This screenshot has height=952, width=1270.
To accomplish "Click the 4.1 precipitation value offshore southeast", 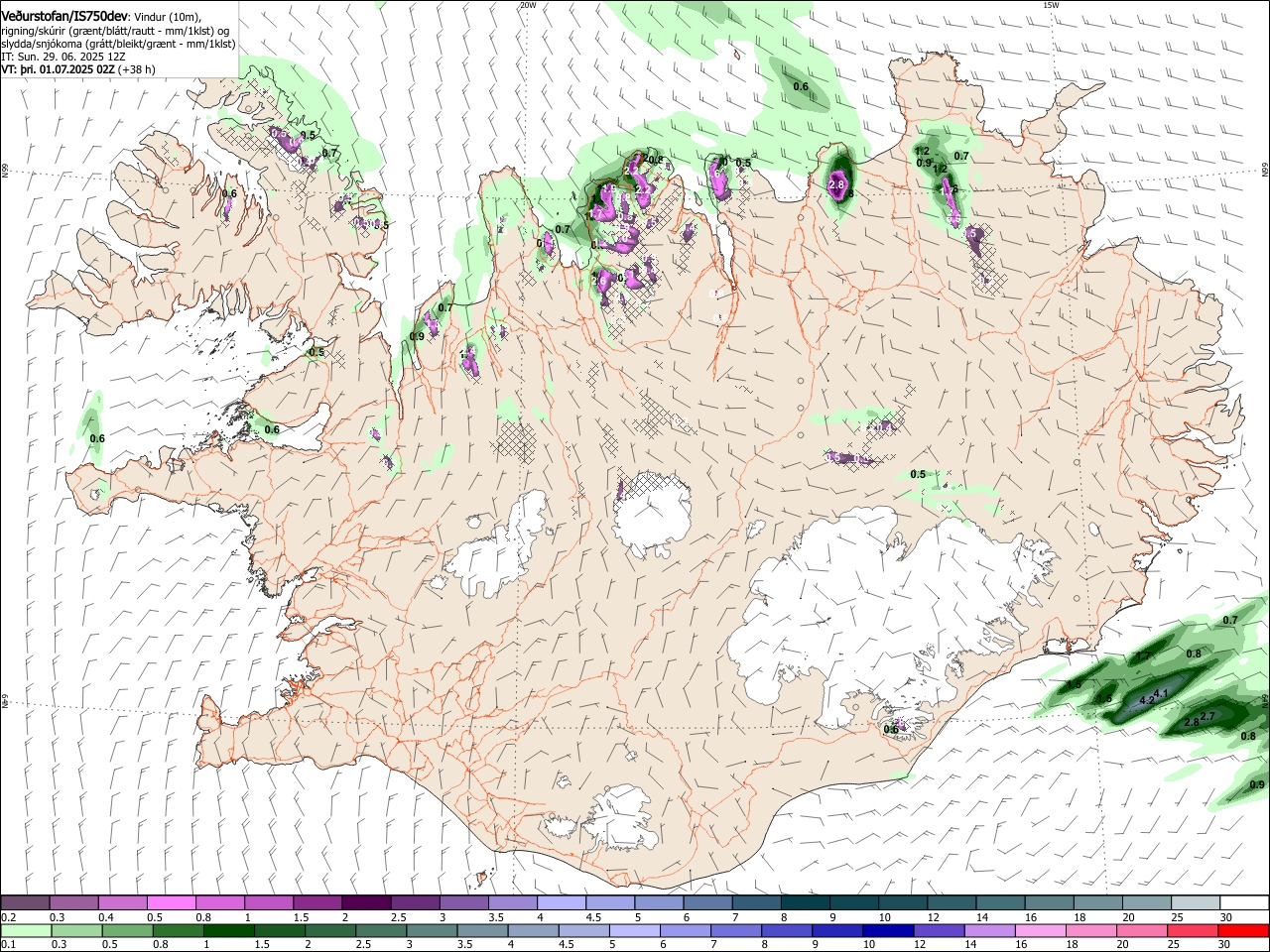I will (1162, 692).
